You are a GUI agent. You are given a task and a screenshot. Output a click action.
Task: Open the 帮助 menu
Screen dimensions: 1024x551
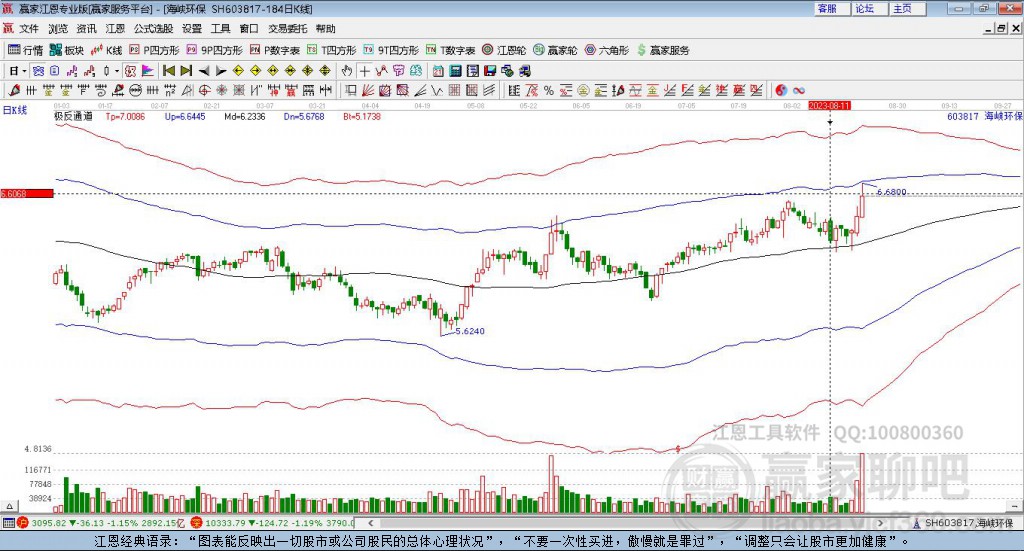point(325,29)
